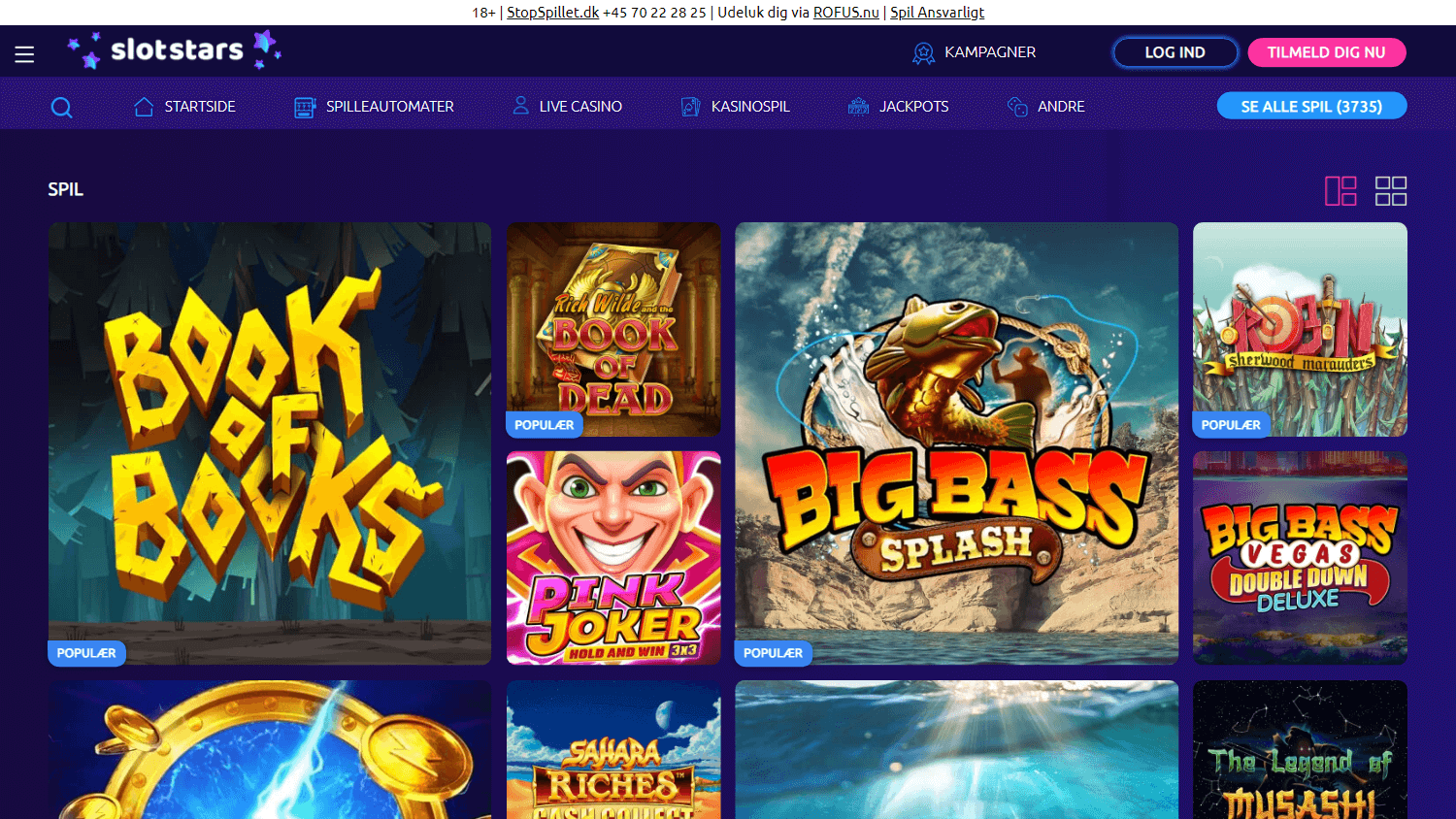Click the Andre icon
This screenshot has height=819, width=1456.
tap(1017, 107)
